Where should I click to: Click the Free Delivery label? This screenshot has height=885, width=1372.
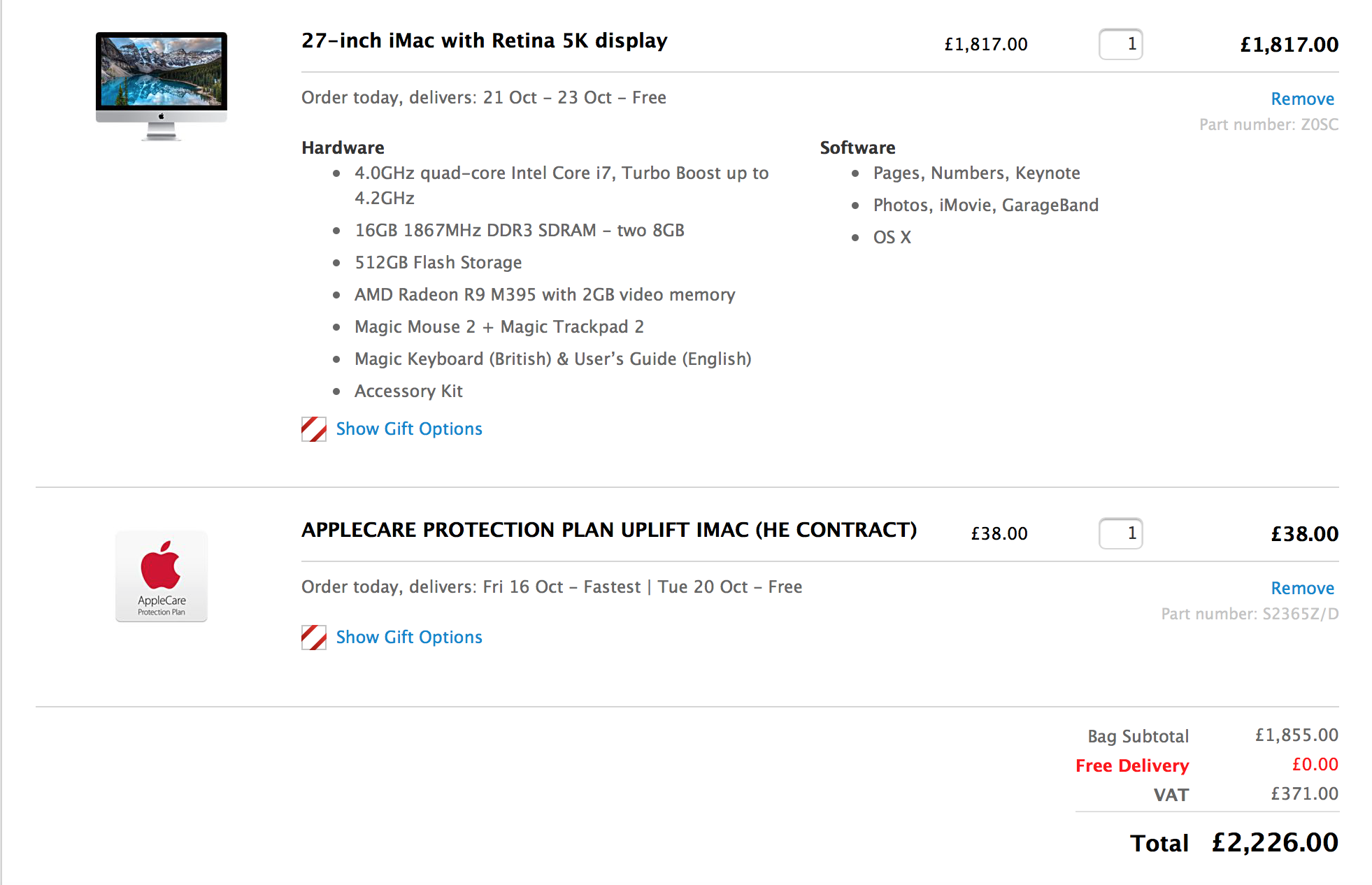click(1131, 765)
